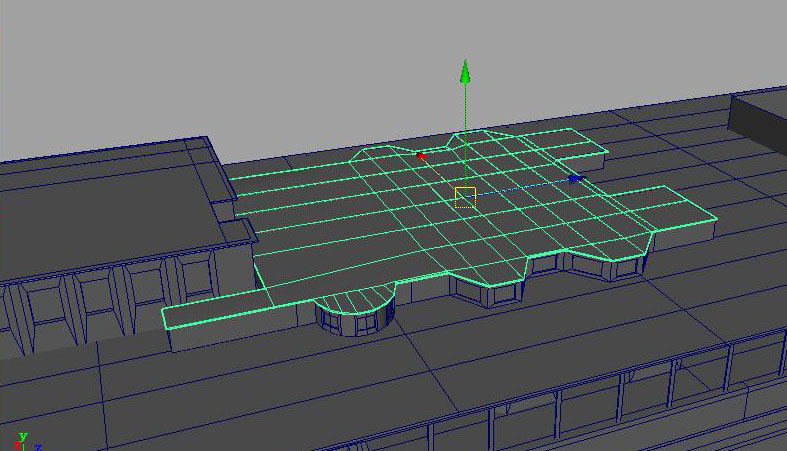Click the yellow center square of the manipulator
The height and width of the screenshot is (451, 787).
[x=465, y=197]
